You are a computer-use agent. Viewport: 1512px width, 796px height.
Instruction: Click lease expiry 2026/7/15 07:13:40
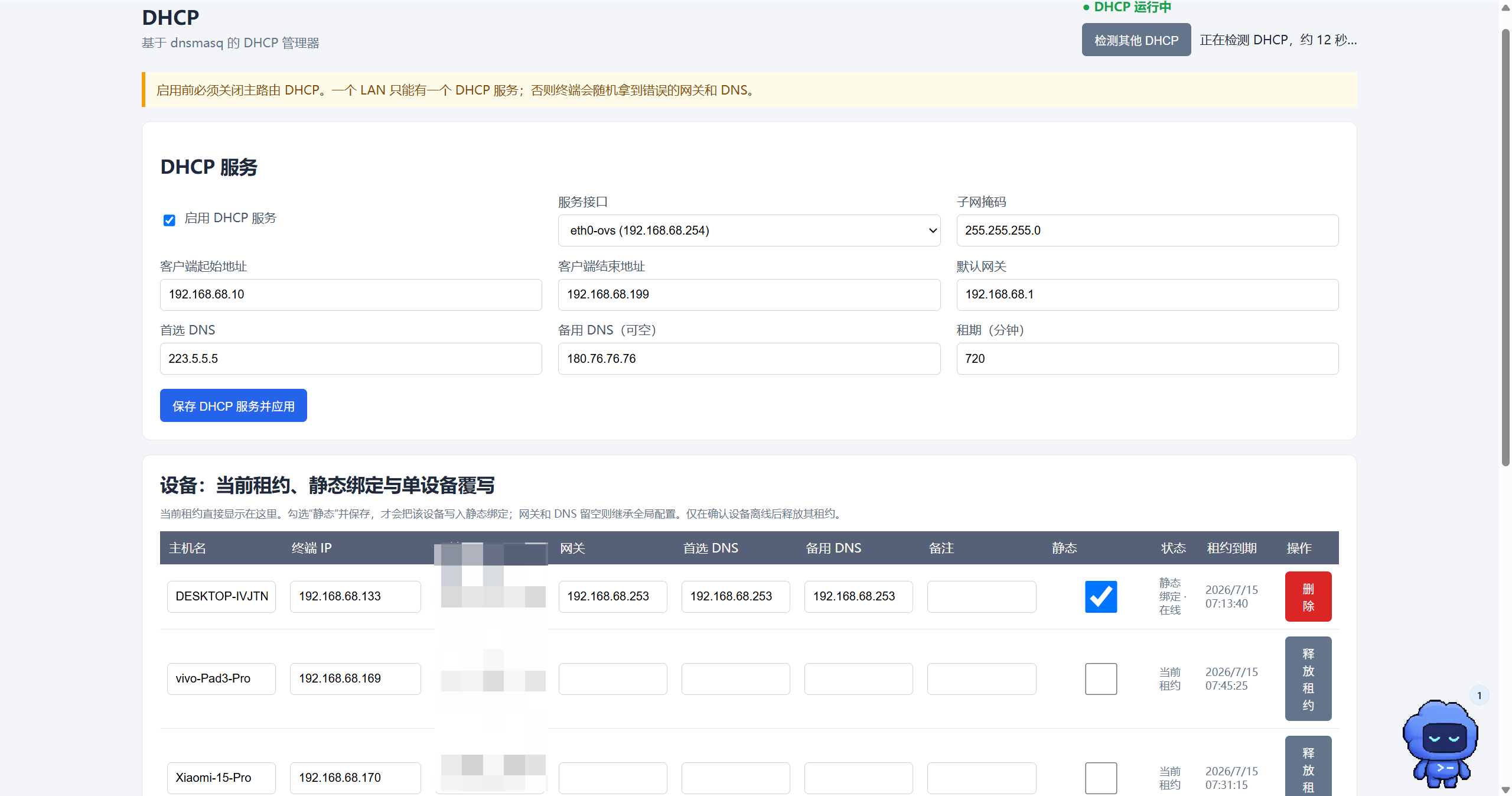pos(1231,596)
